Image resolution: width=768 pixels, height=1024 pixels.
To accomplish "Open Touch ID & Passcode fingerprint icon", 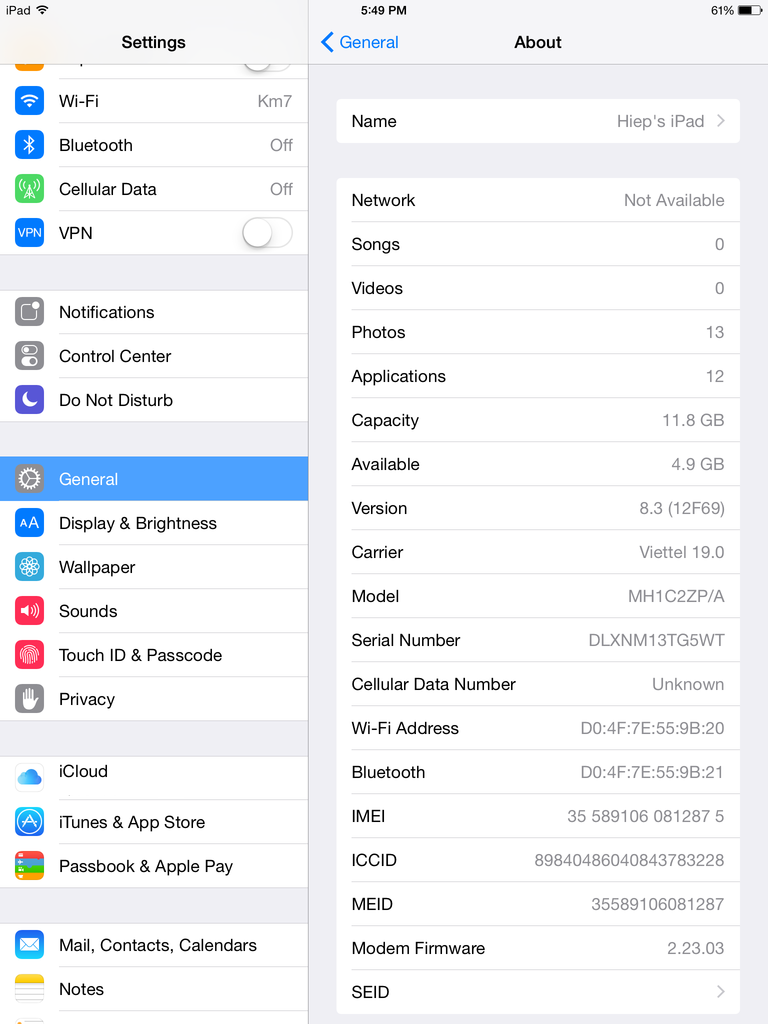I will point(29,655).
